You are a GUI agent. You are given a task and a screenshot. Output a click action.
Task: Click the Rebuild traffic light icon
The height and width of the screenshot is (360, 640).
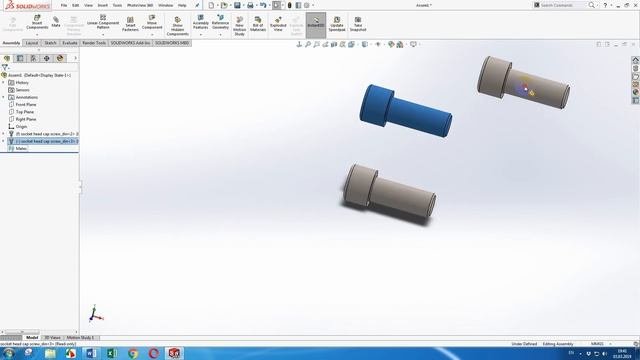tap(289, 5)
